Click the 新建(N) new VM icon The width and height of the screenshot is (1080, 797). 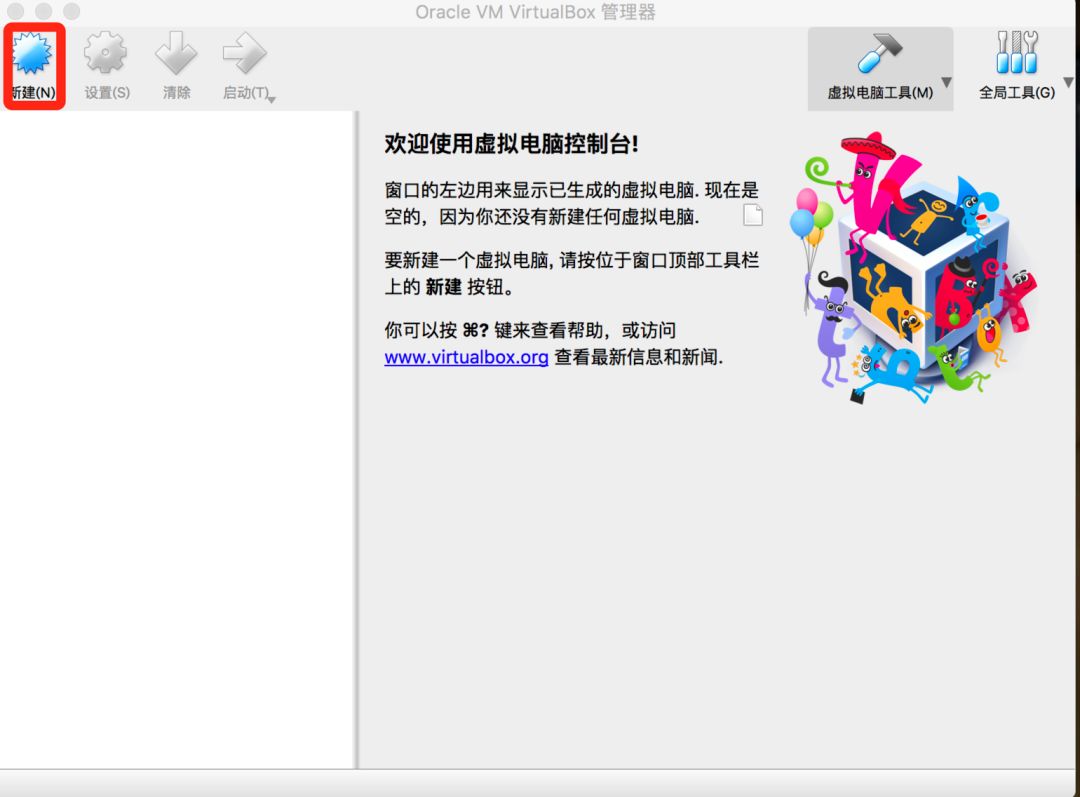tap(32, 54)
